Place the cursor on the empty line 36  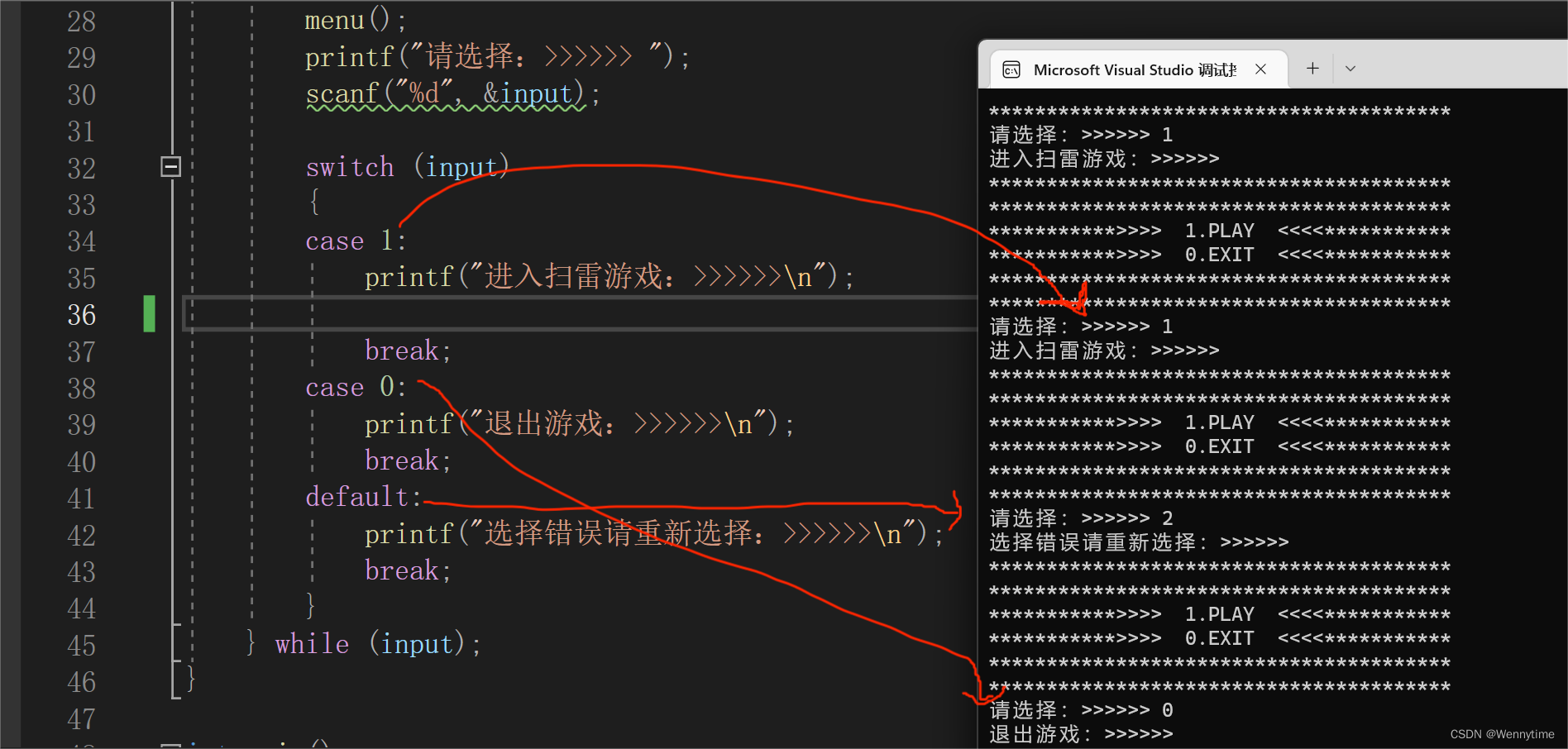[x=579, y=314]
